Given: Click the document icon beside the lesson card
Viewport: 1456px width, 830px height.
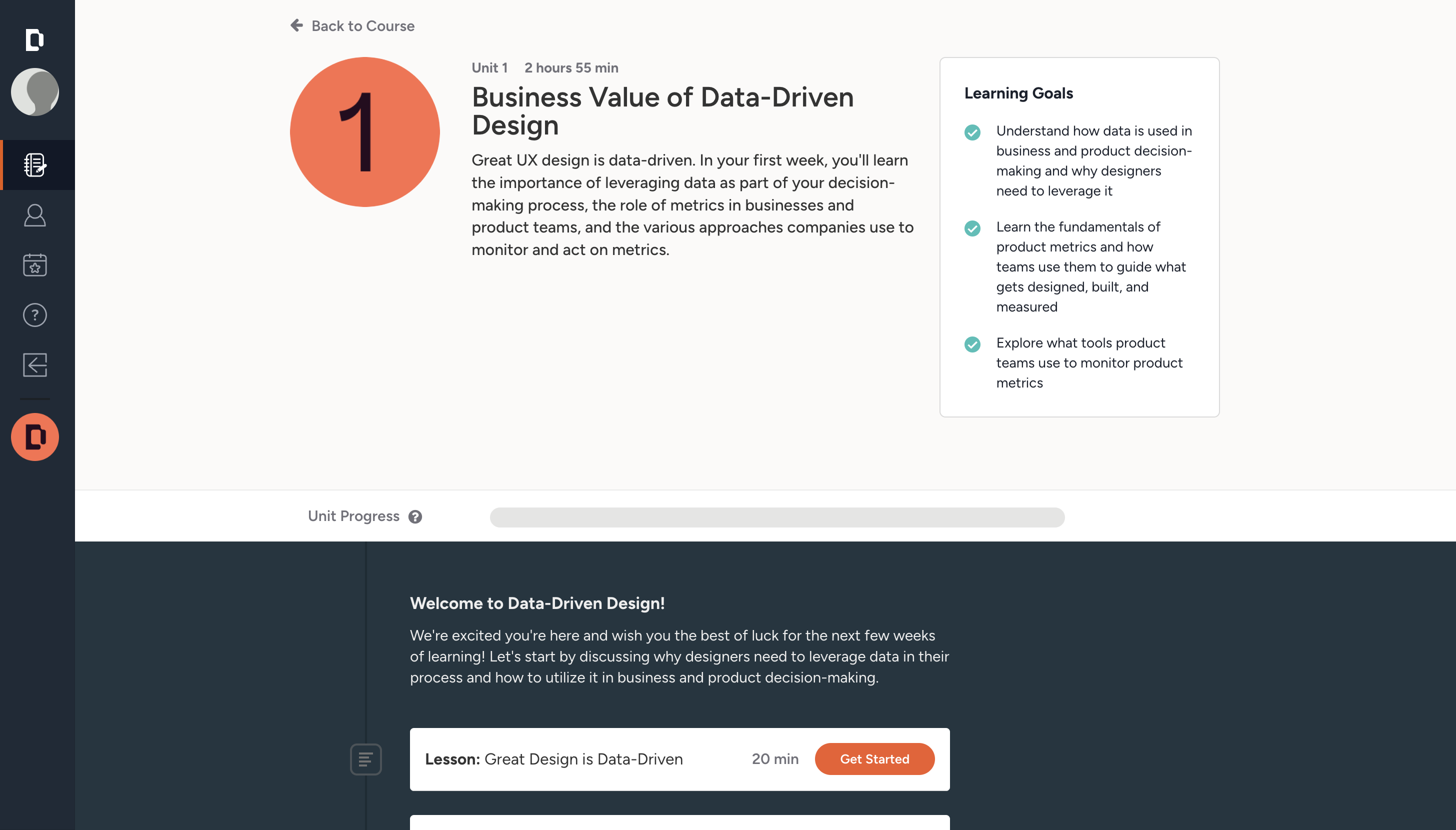Looking at the screenshot, I should (365, 758).
